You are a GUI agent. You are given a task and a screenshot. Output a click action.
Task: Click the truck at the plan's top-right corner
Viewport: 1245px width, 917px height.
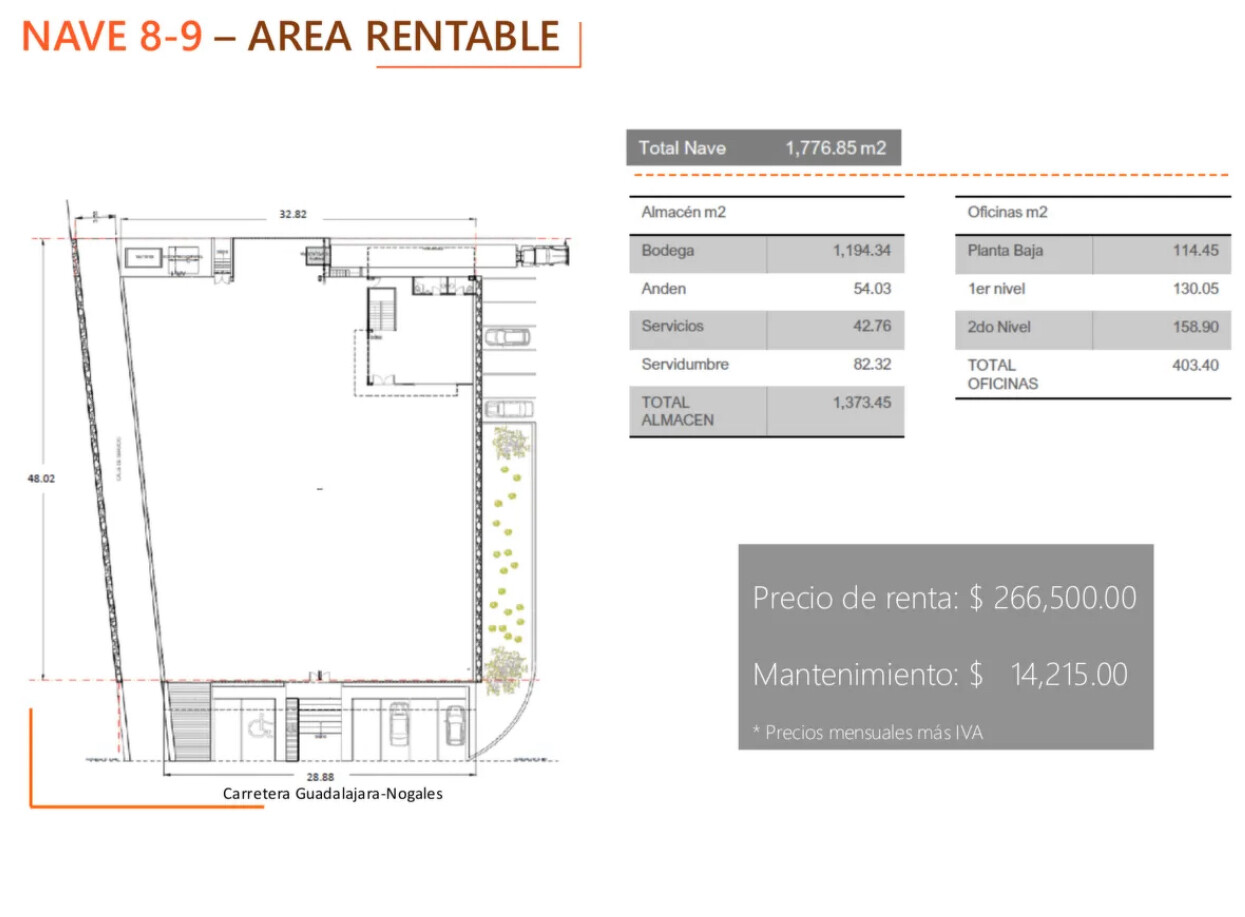[542, 255]
